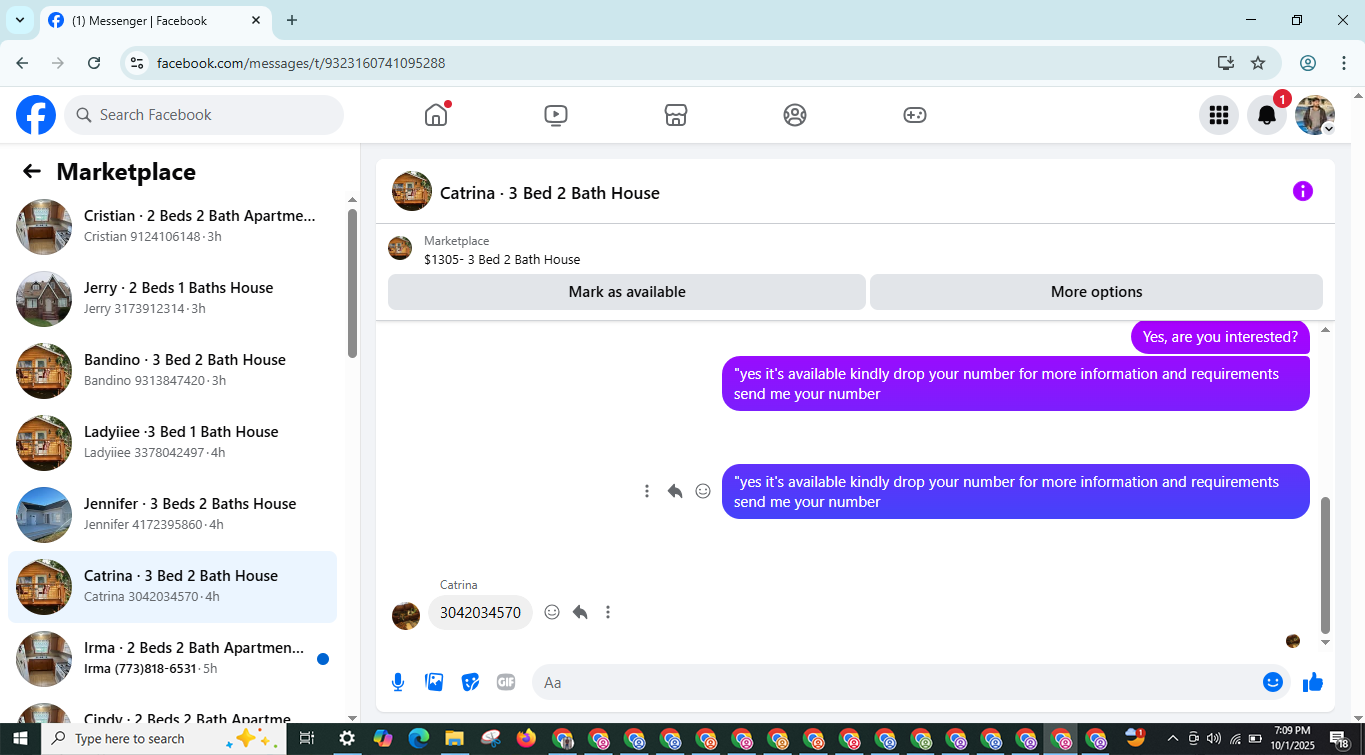1365x755 pixels.
Task: Open Microsoft Edge from the taskbar
Action: (x=419, y=739)
